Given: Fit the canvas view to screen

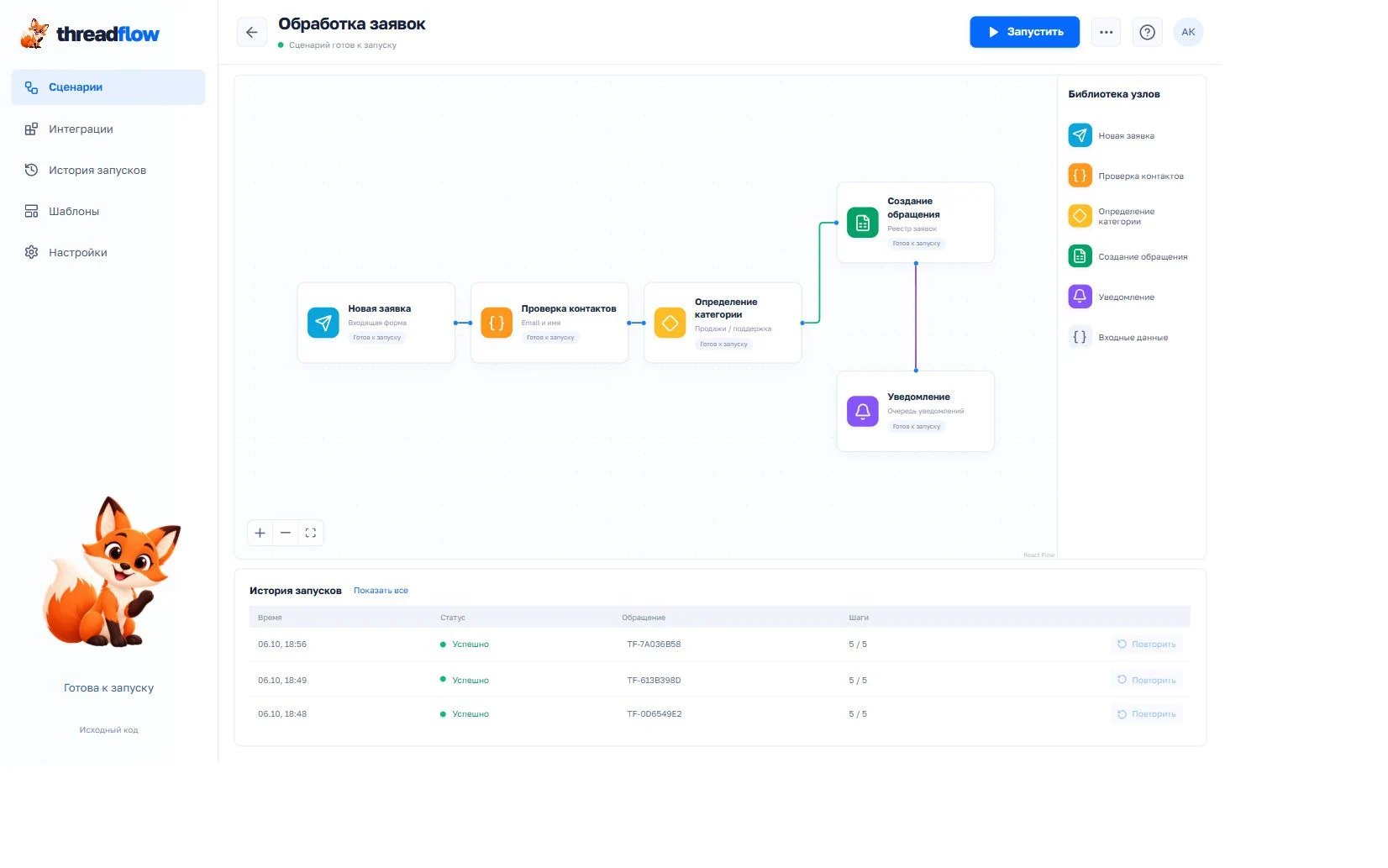Looking at the screenshot, I should click(311, 533).
